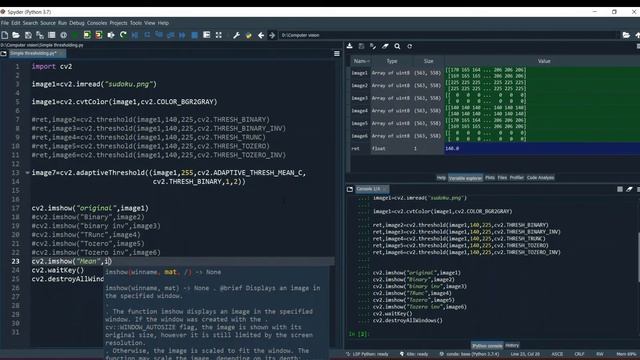The height and width of the screenshot is (360, 640).
Task: Open the Consoles menu
Action: point(97,23)
